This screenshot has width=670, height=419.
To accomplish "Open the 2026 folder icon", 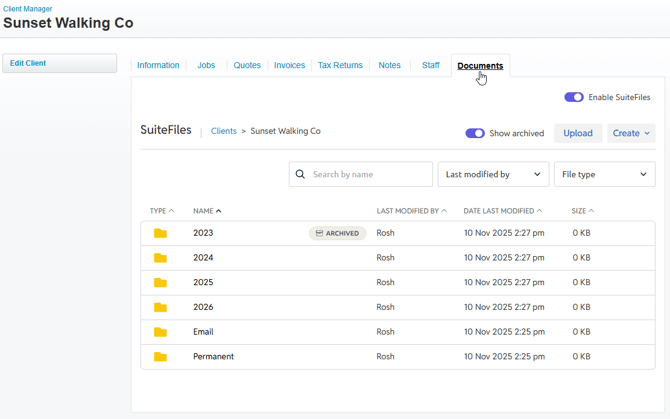I will [x=160, y=308].
